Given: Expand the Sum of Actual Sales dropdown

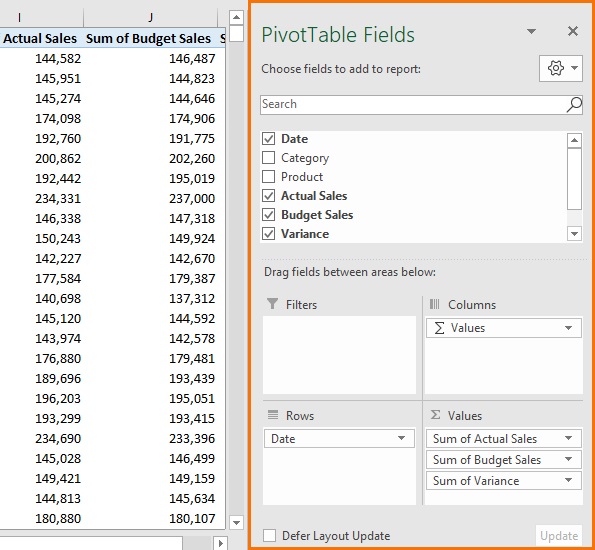Looking at the screenshot, I should pos(568,438).
